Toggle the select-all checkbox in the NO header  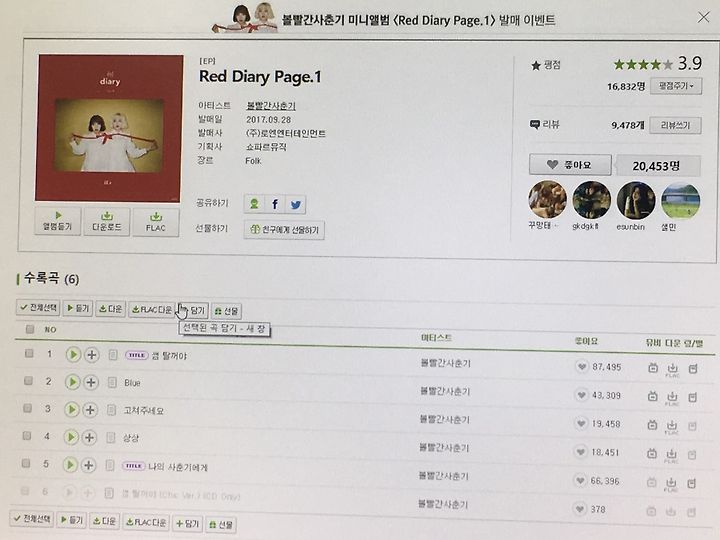click(30, 329)
